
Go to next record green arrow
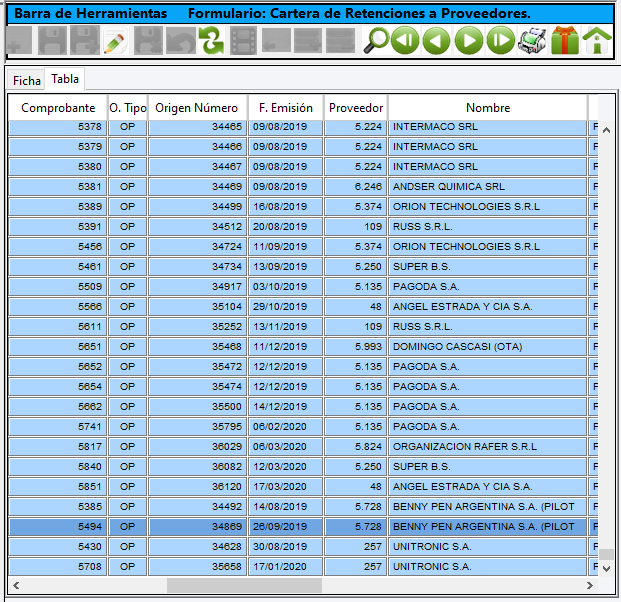coord(469,40)
